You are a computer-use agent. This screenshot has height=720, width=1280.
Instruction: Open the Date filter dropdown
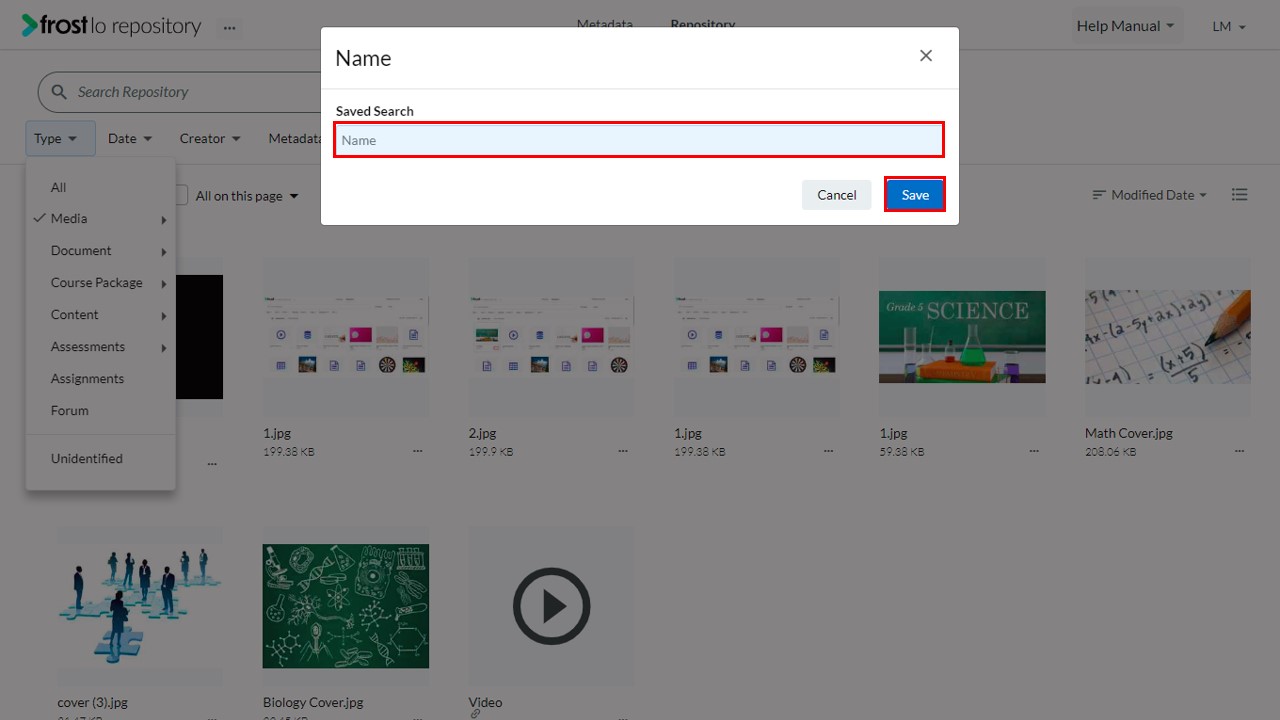pyautogui.click(x=130, y=139)
